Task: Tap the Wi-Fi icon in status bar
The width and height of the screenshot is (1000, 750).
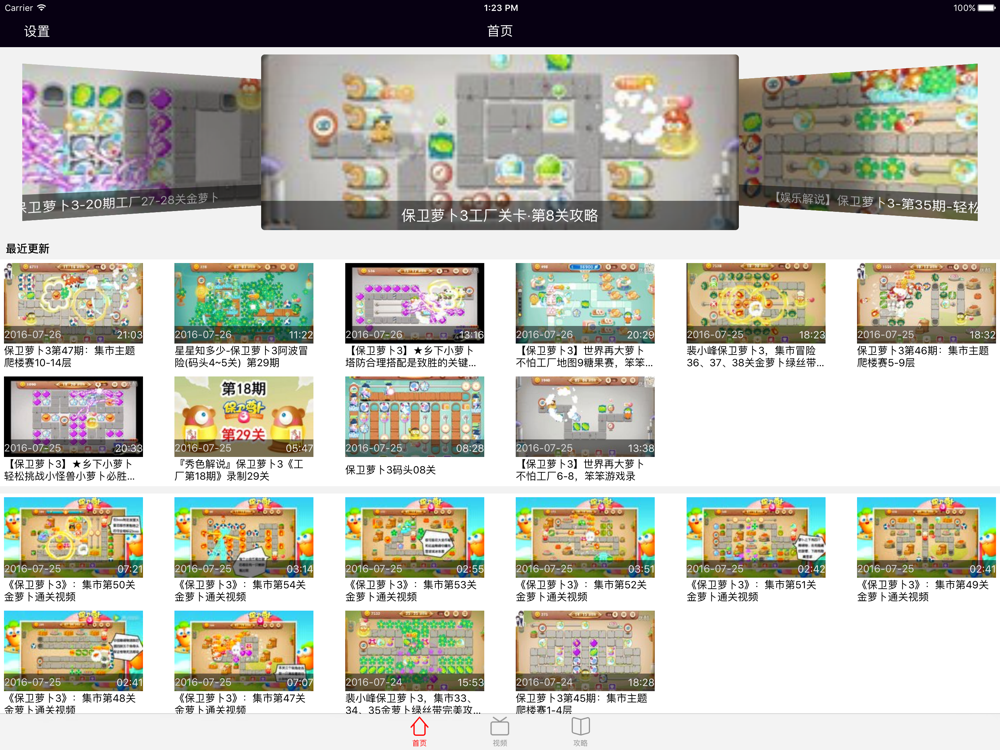Action: [x=41, y=8]
